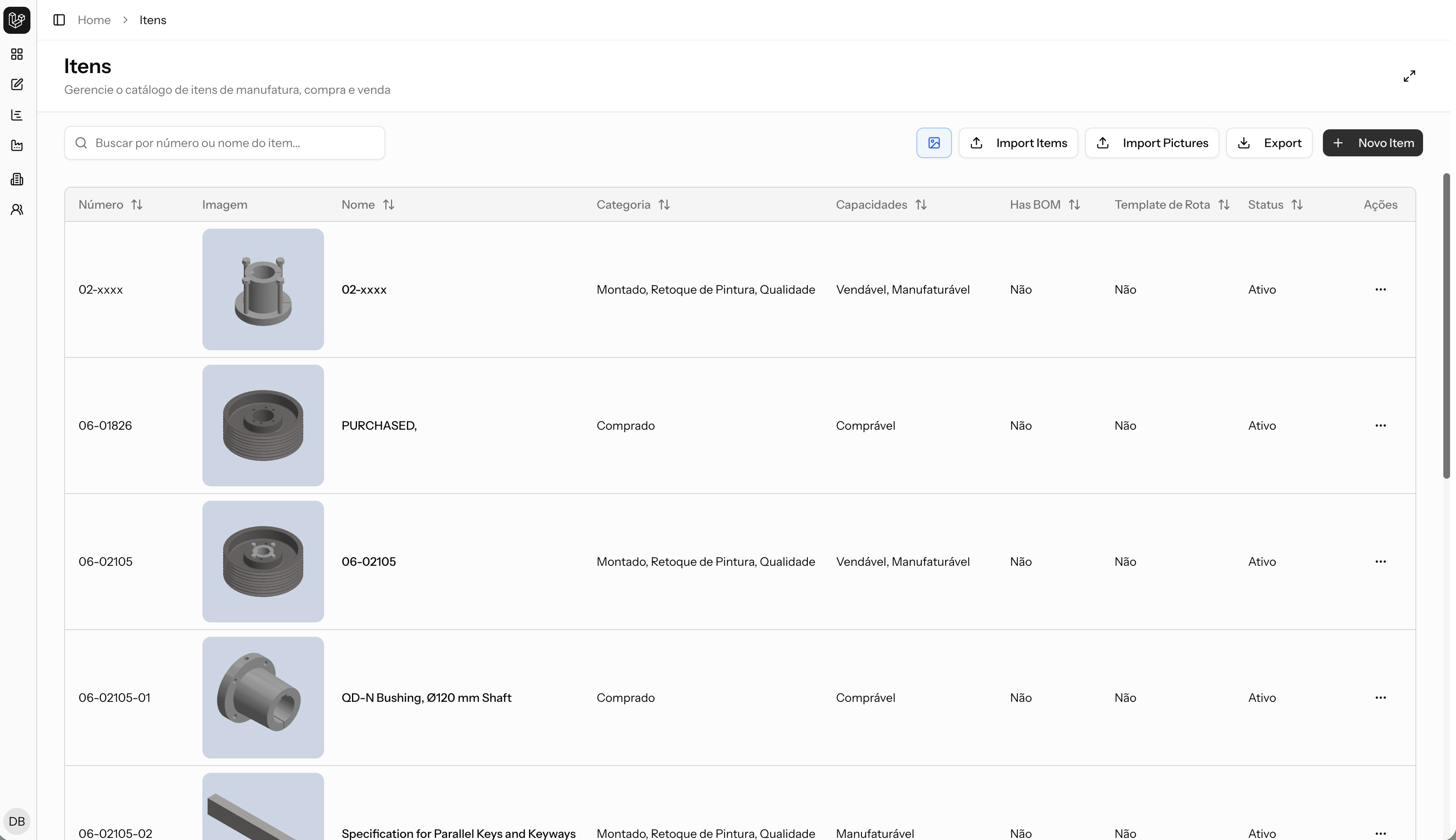Screen dimensions: 1456x840
Task: Open the users icon in sidebar
Action: (17, 210)
